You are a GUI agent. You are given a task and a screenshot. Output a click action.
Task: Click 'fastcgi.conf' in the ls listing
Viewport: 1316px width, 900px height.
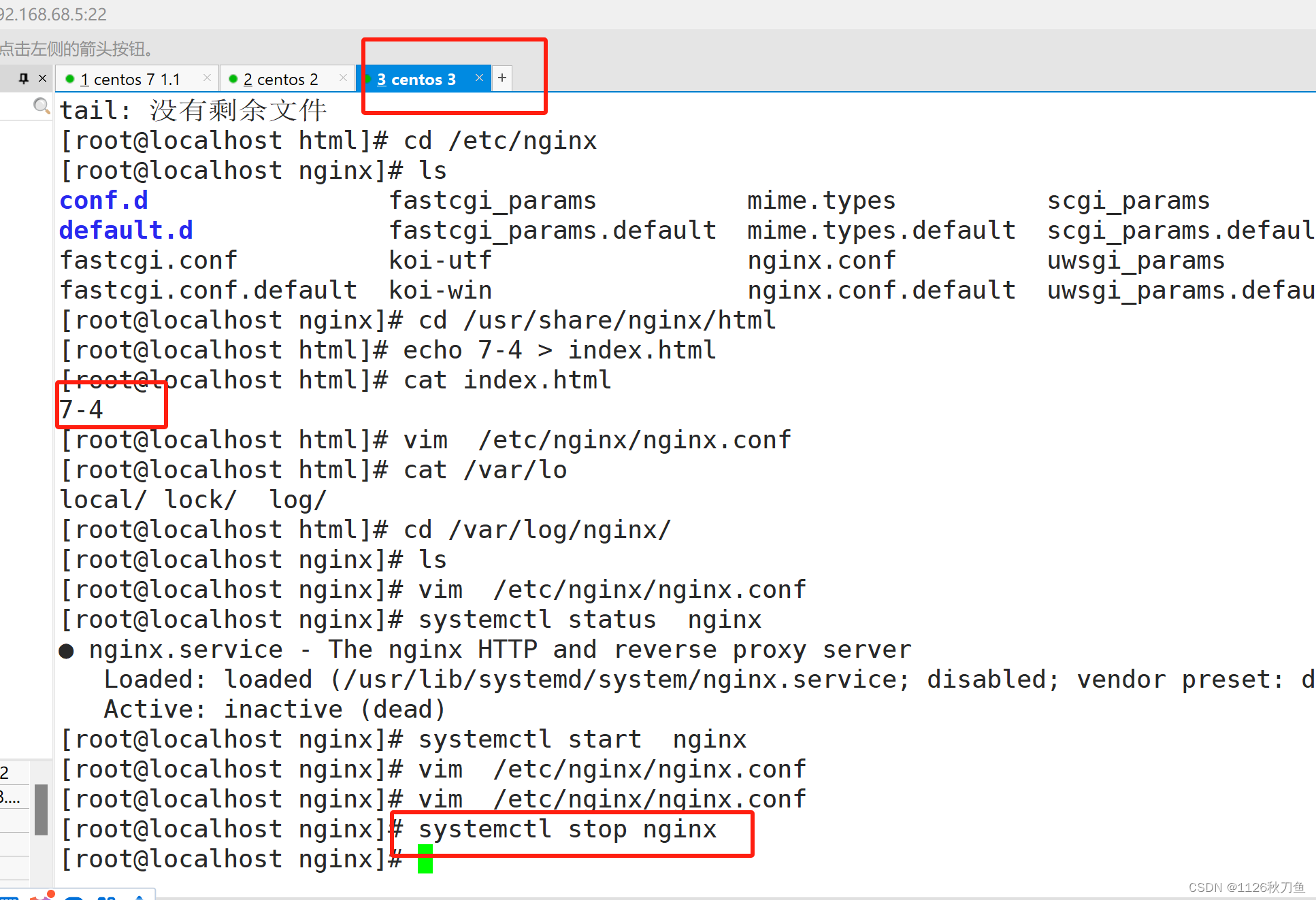[x=148, y=261]
